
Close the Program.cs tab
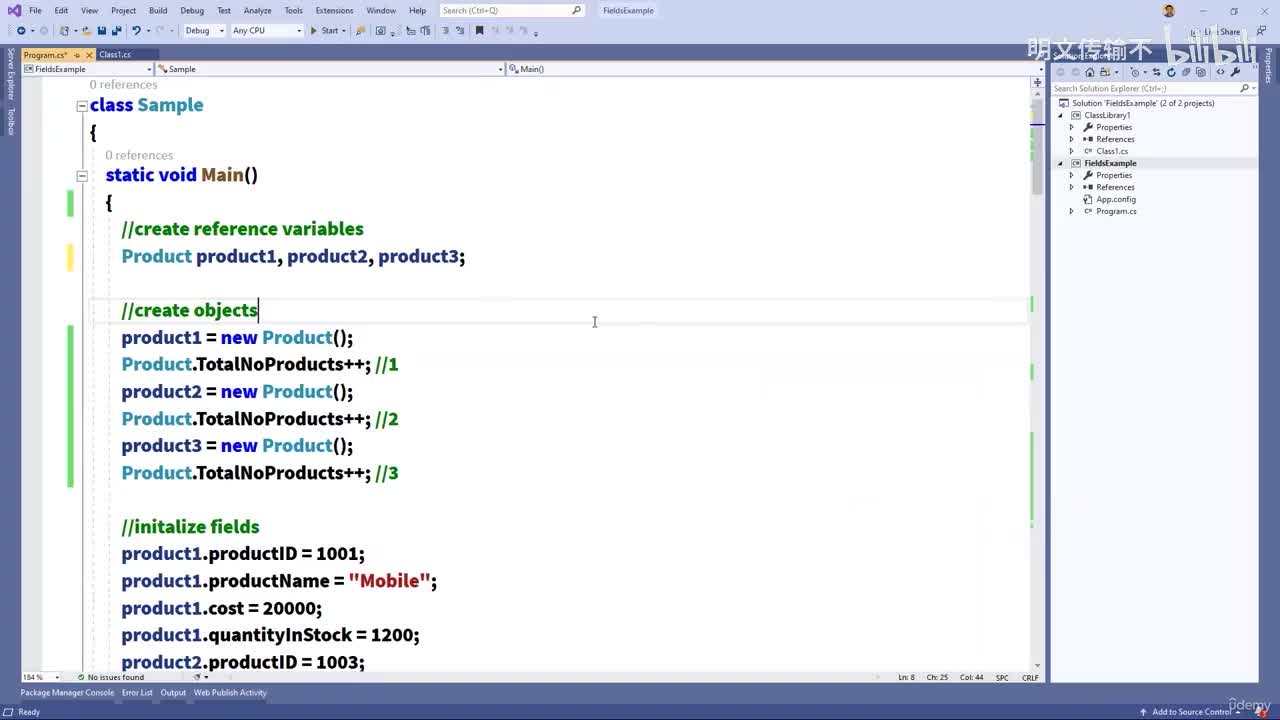pos(89,55)
